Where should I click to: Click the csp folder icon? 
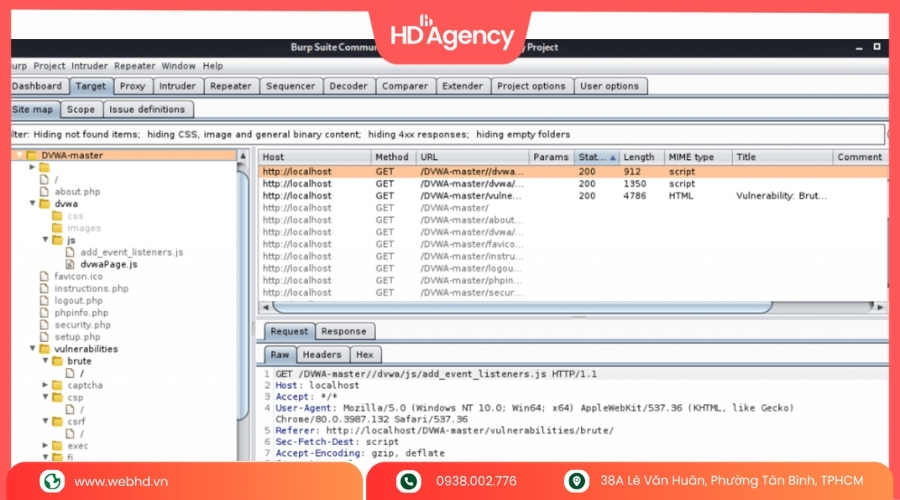(x=57, y=397)
